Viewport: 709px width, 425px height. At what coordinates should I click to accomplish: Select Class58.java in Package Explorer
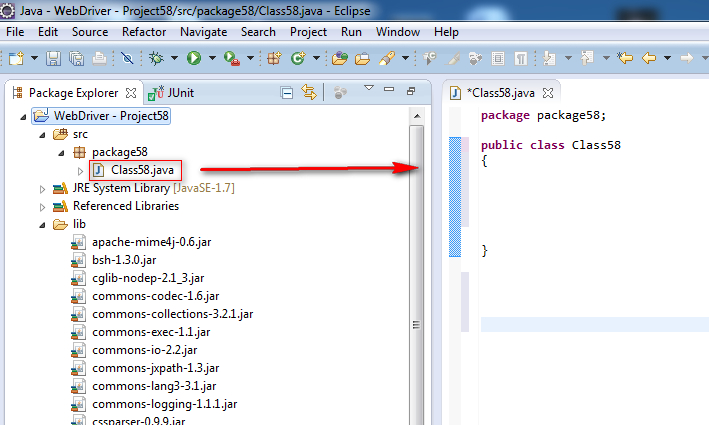142,170
